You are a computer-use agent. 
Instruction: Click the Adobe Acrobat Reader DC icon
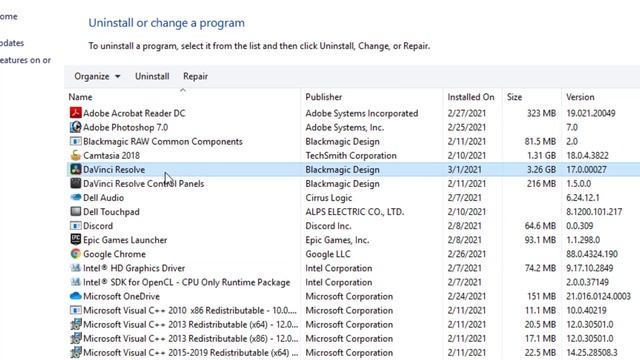pyautogui.click(x=76, y=113)
